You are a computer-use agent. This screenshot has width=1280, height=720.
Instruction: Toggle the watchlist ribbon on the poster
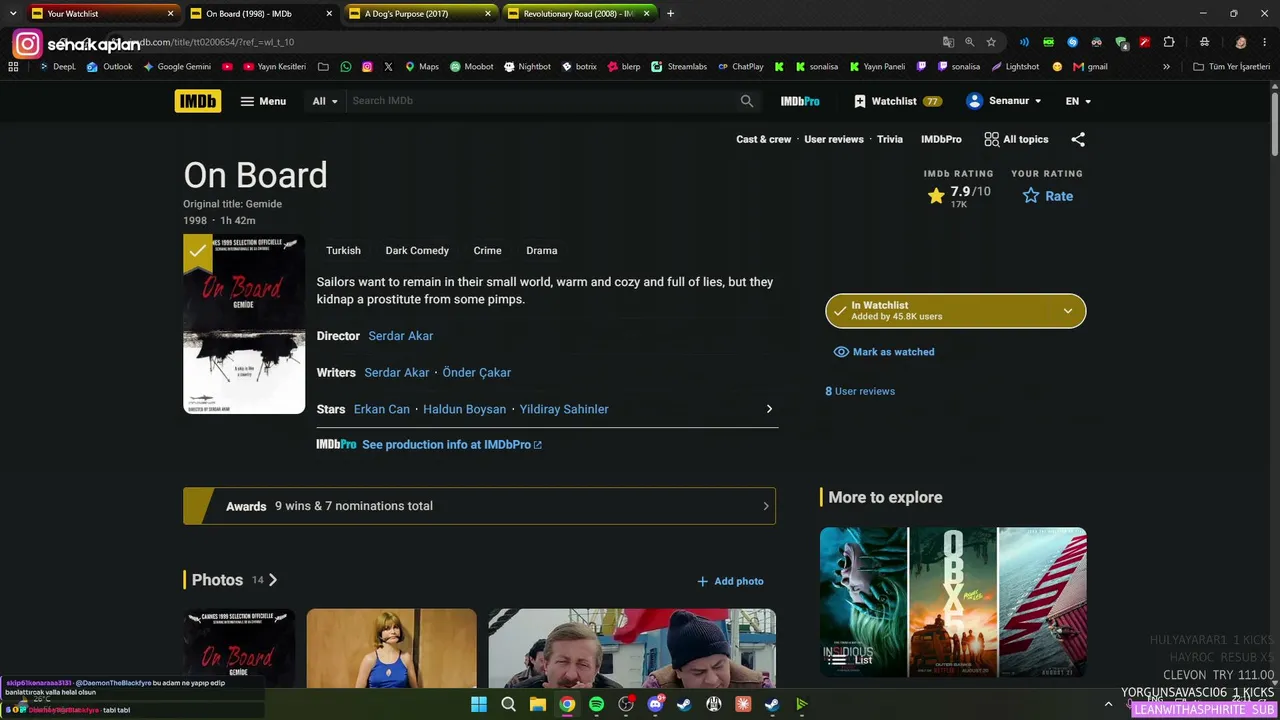(x=198, y=252)
